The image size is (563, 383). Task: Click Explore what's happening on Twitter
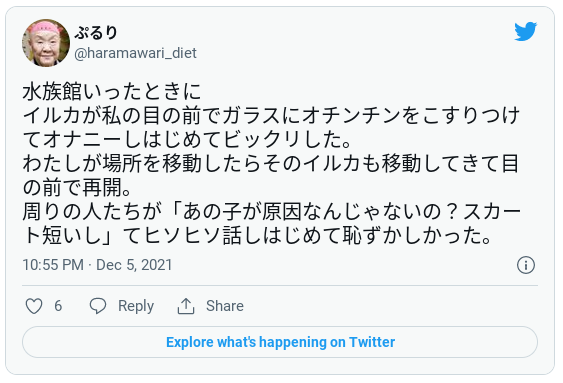point(280,342)
